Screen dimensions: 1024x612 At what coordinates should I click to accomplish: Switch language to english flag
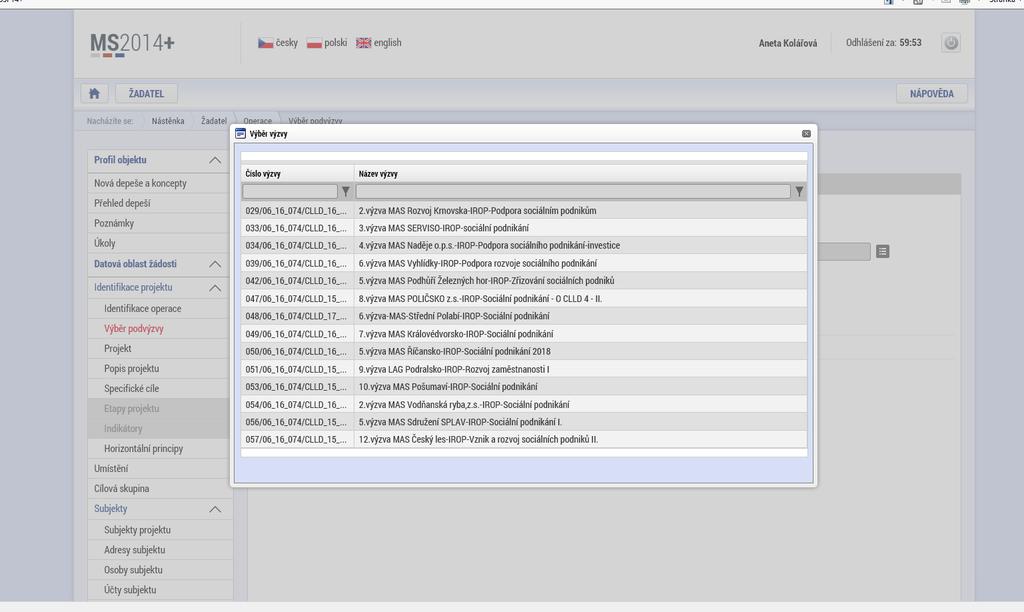pyautogui.click(x=363, y=43)
